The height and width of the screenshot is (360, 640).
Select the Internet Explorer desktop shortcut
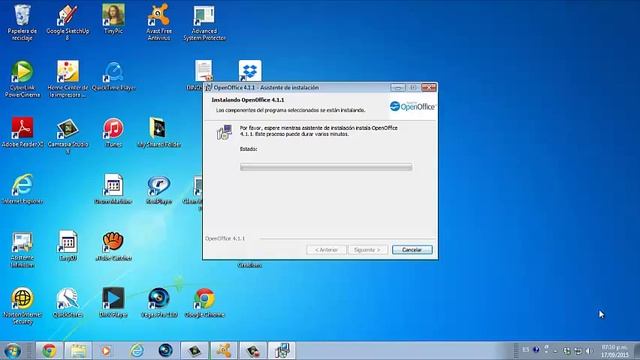[x=22, y=189]
